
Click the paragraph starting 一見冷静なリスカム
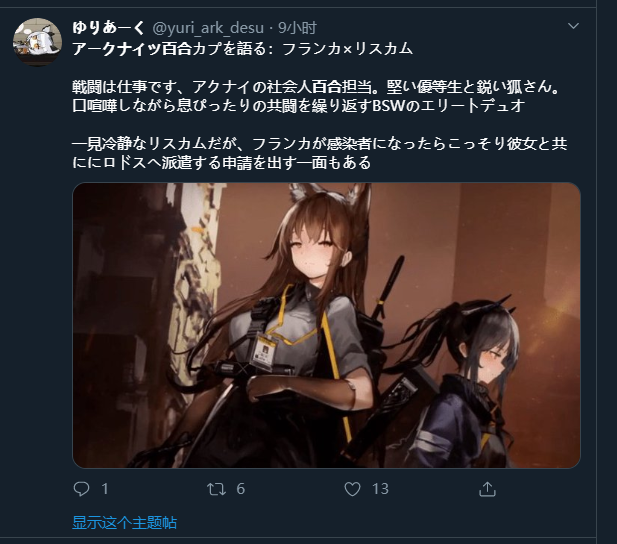(x=320, y=153)
